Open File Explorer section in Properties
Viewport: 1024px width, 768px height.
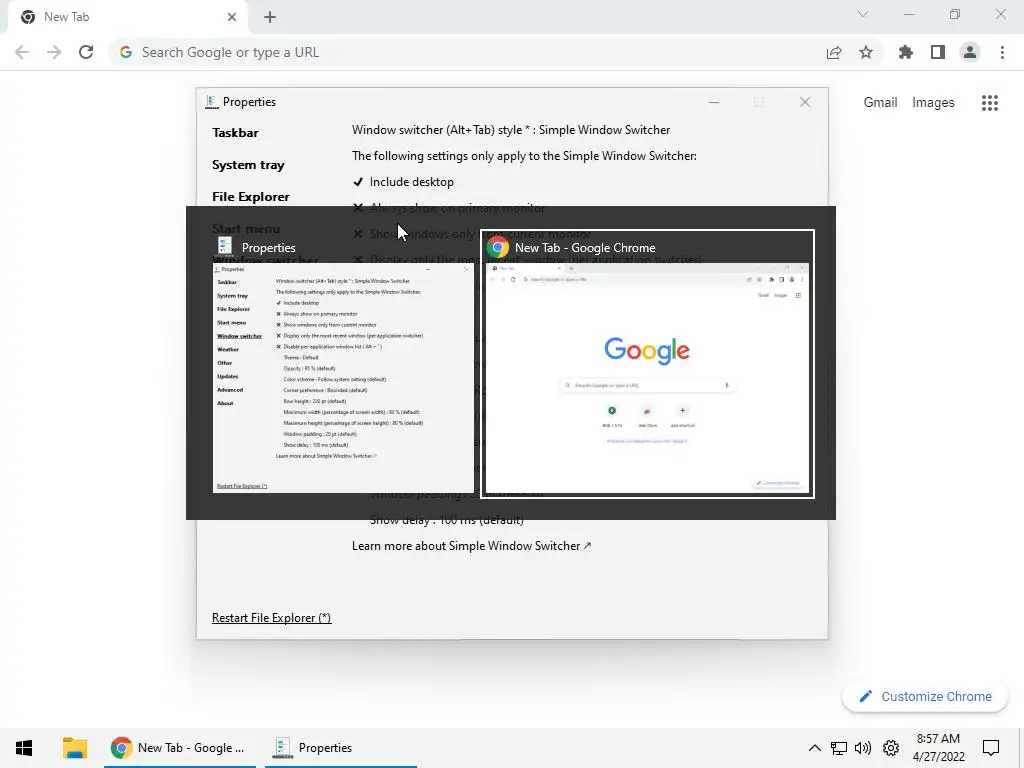pyautogui.click(x=251, y=197)
